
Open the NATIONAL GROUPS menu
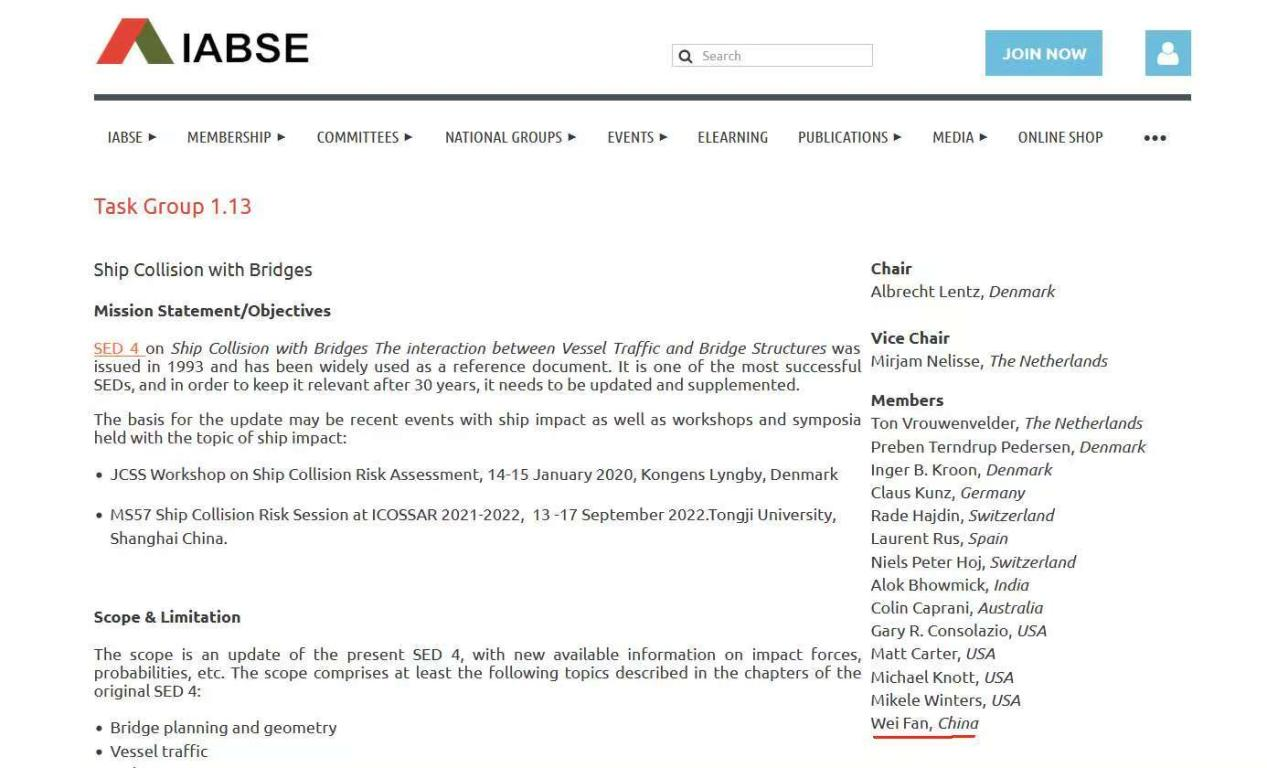click(510, 138)
